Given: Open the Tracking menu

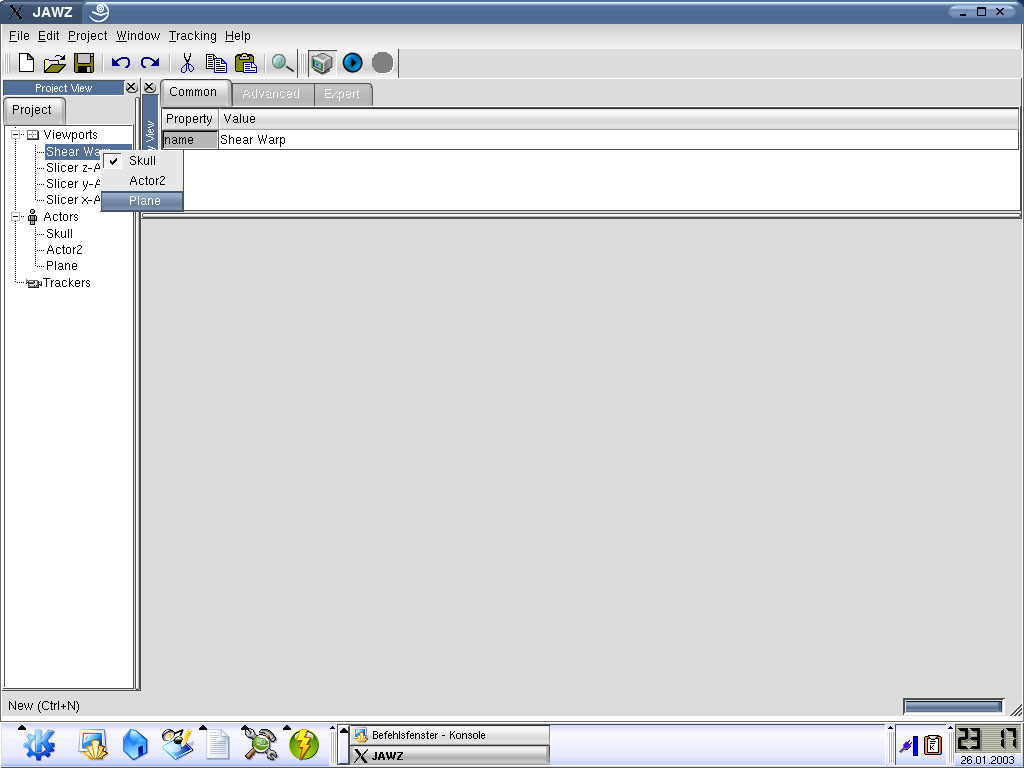Looking at the screenshot, I should 192,36.
